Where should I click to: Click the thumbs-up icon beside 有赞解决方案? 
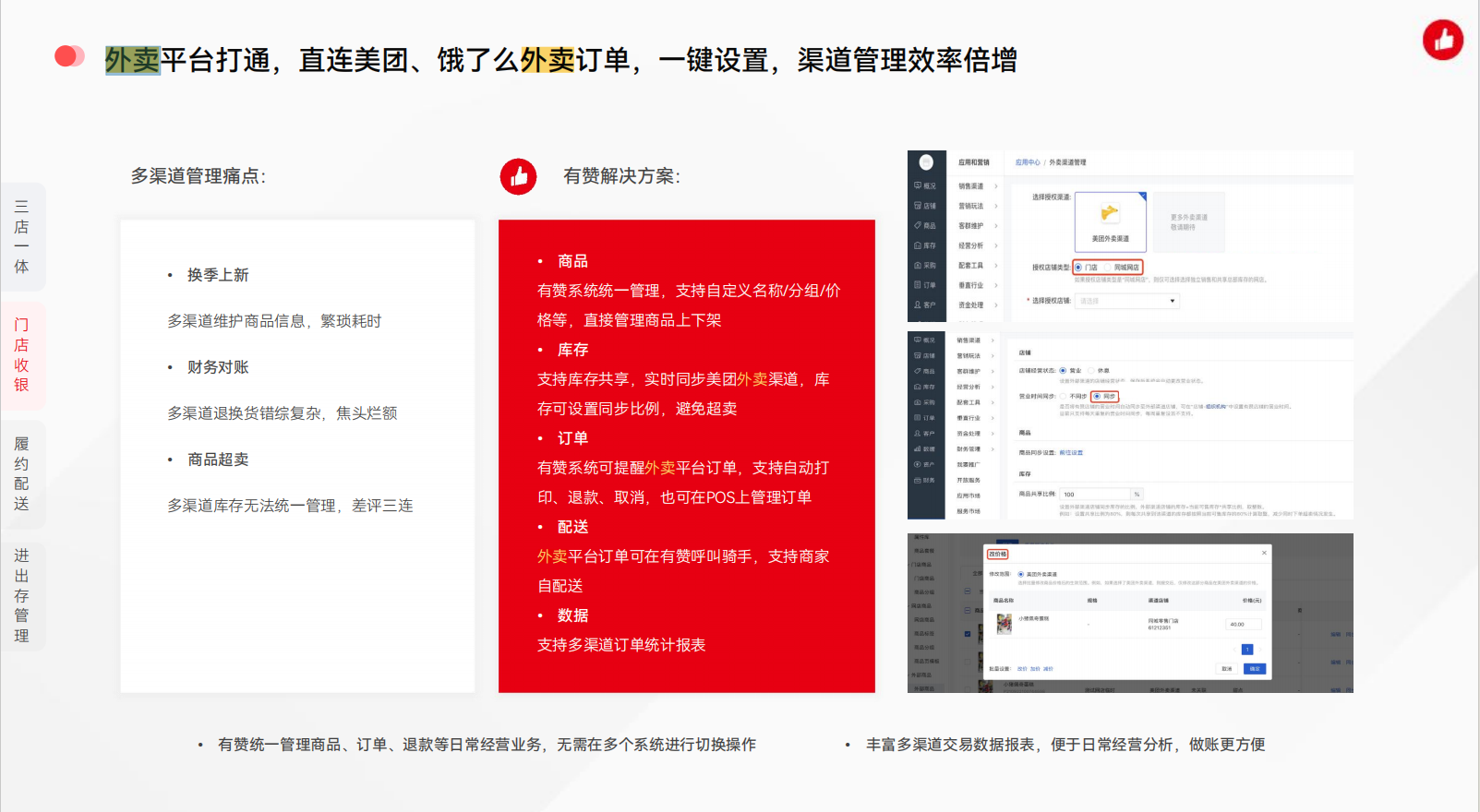(518, 176)
